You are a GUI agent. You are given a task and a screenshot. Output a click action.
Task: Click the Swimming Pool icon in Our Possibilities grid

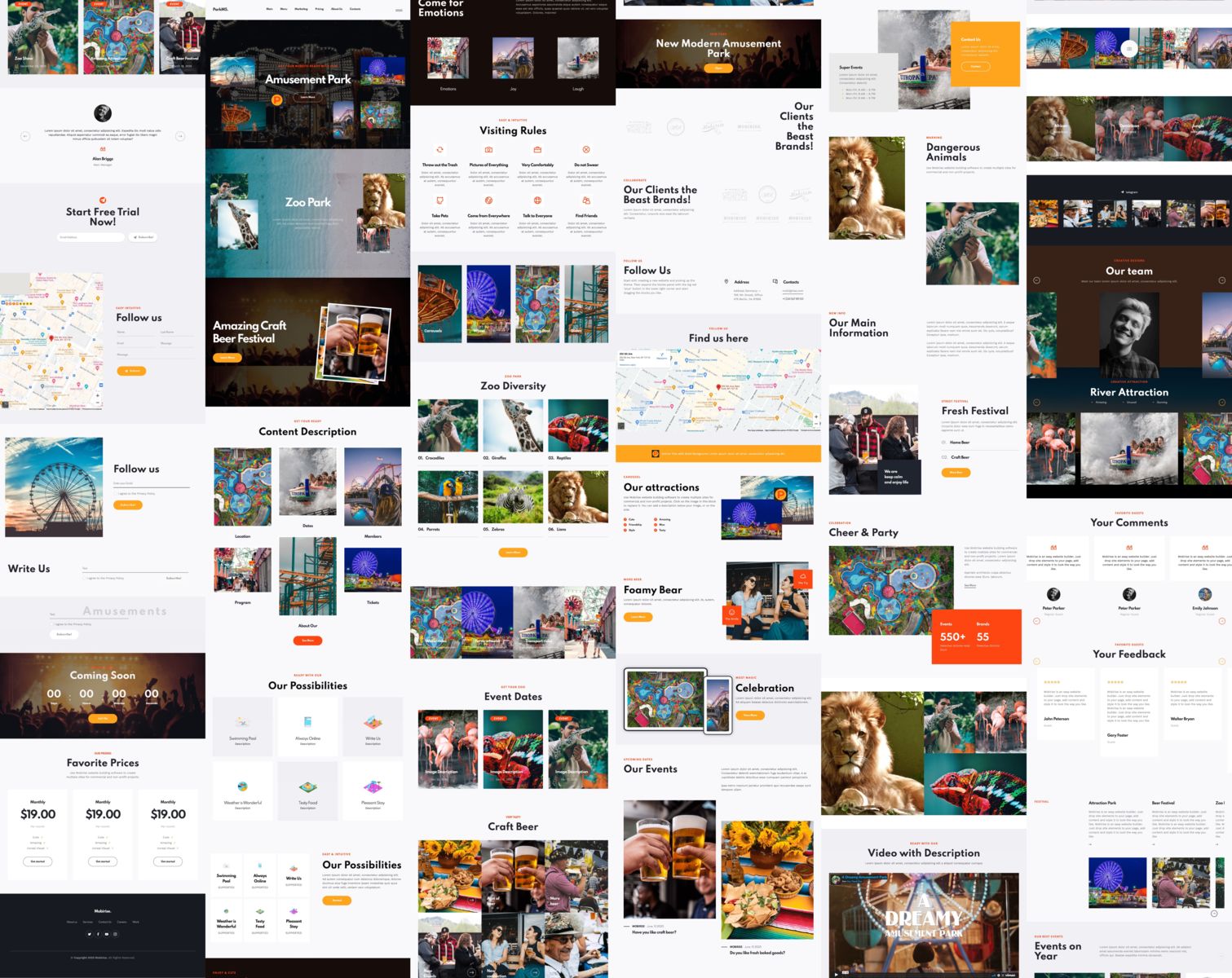point(242,722)
